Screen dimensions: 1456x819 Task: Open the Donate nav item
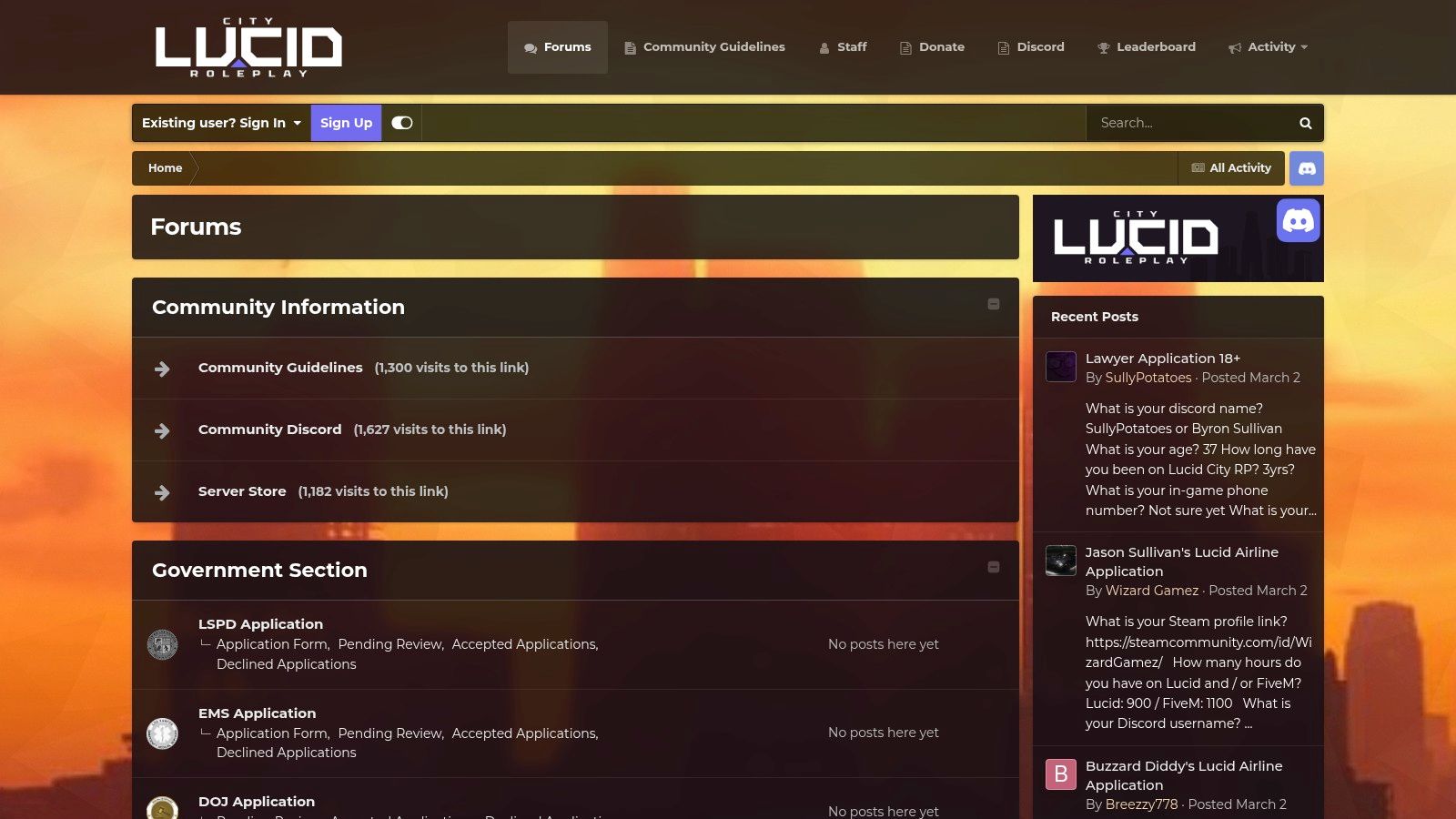932,47
